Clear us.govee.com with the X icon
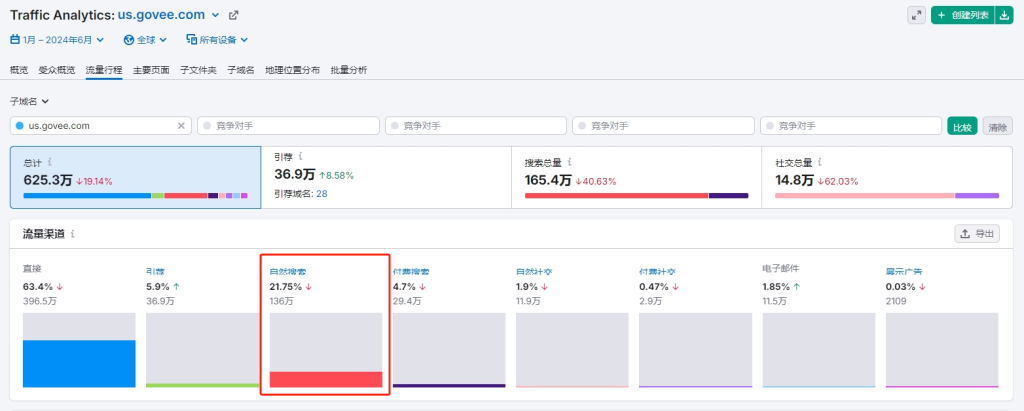 tap(181, 126)
